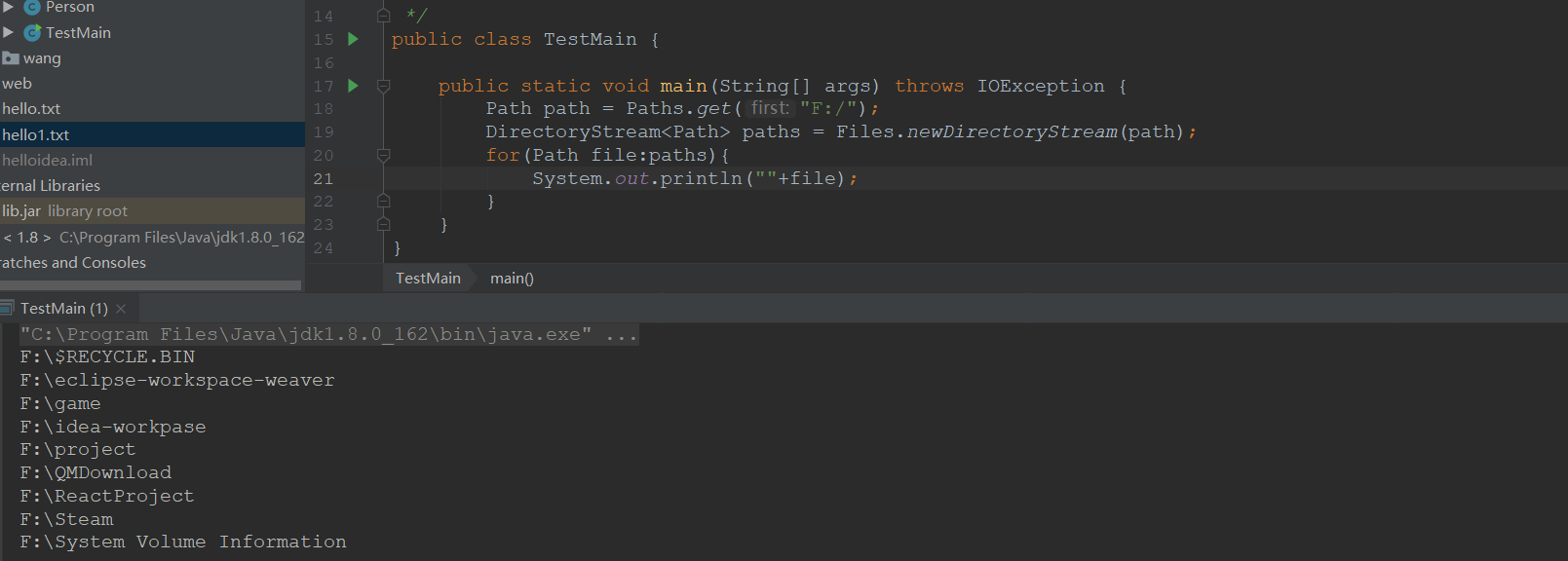Expand the TestMain node in project tree

pos(8,32)
